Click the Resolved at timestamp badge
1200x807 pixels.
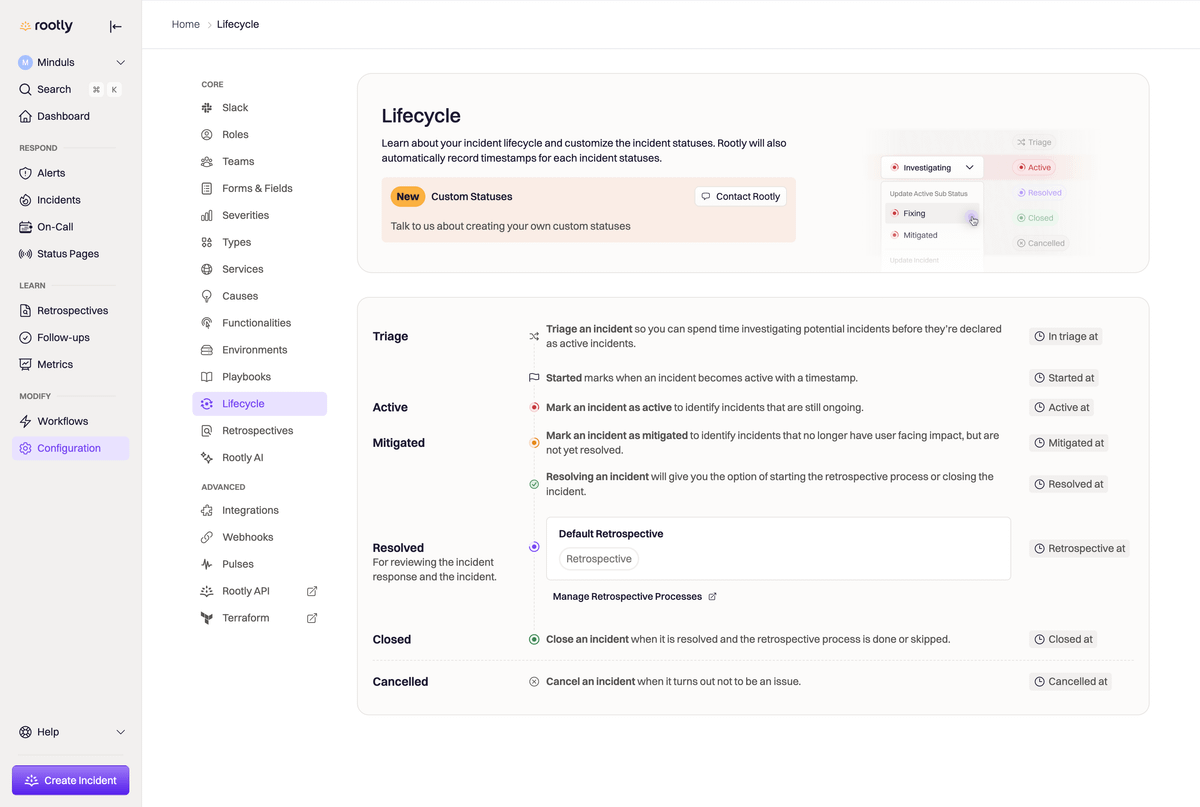[1069, 484]
